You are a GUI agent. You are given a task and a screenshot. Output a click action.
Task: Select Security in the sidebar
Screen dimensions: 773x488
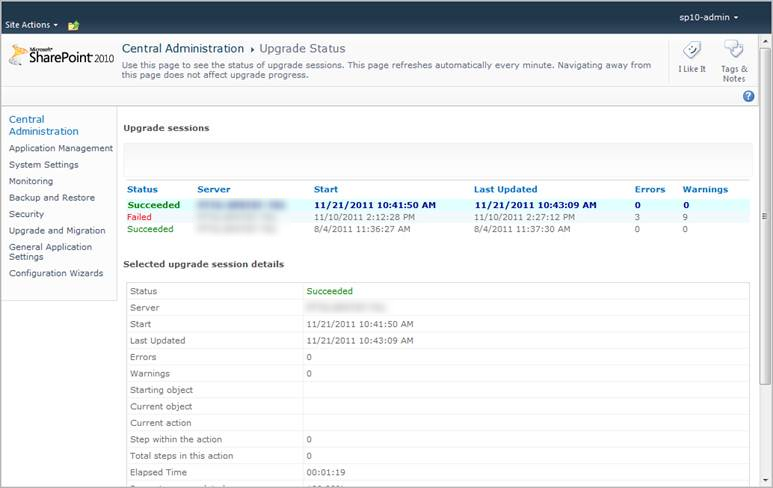pyautogui.click(x=26, y=214)
